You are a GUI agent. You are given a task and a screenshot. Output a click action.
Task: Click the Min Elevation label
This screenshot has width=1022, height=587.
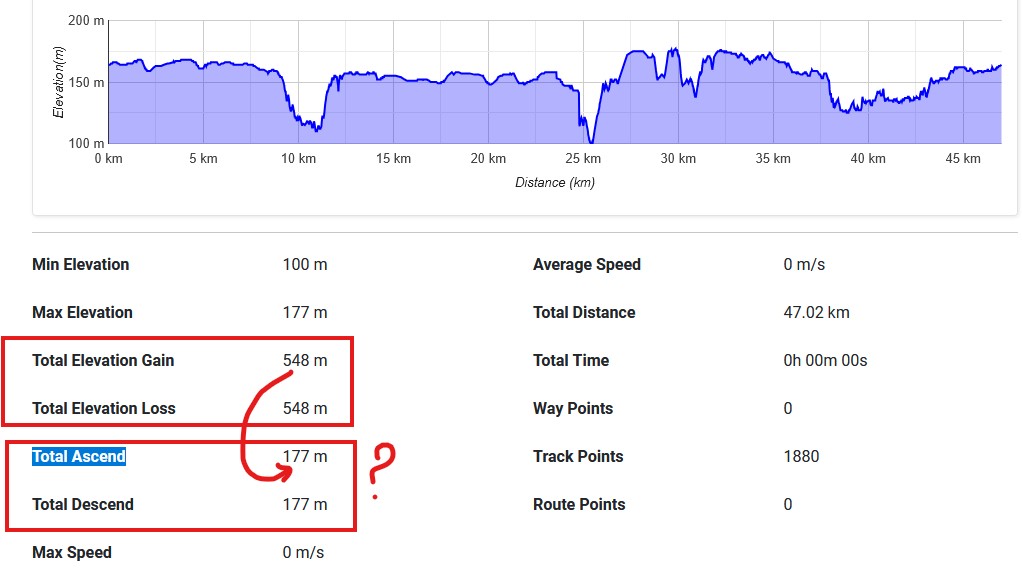[x=81, y=265]
